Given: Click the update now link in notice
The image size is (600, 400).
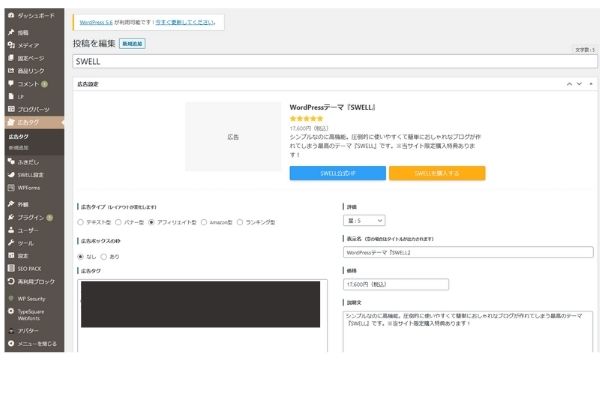Looking at the screenshot, I should coord(185,22).
